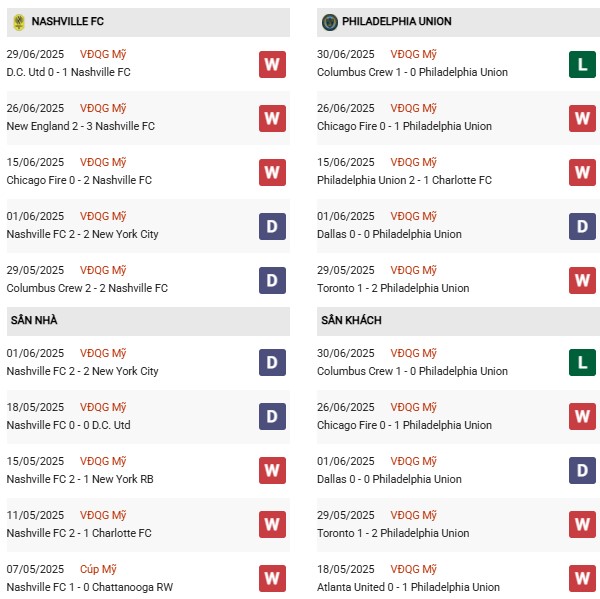Click the Philadelphia Union team crest

329,21
